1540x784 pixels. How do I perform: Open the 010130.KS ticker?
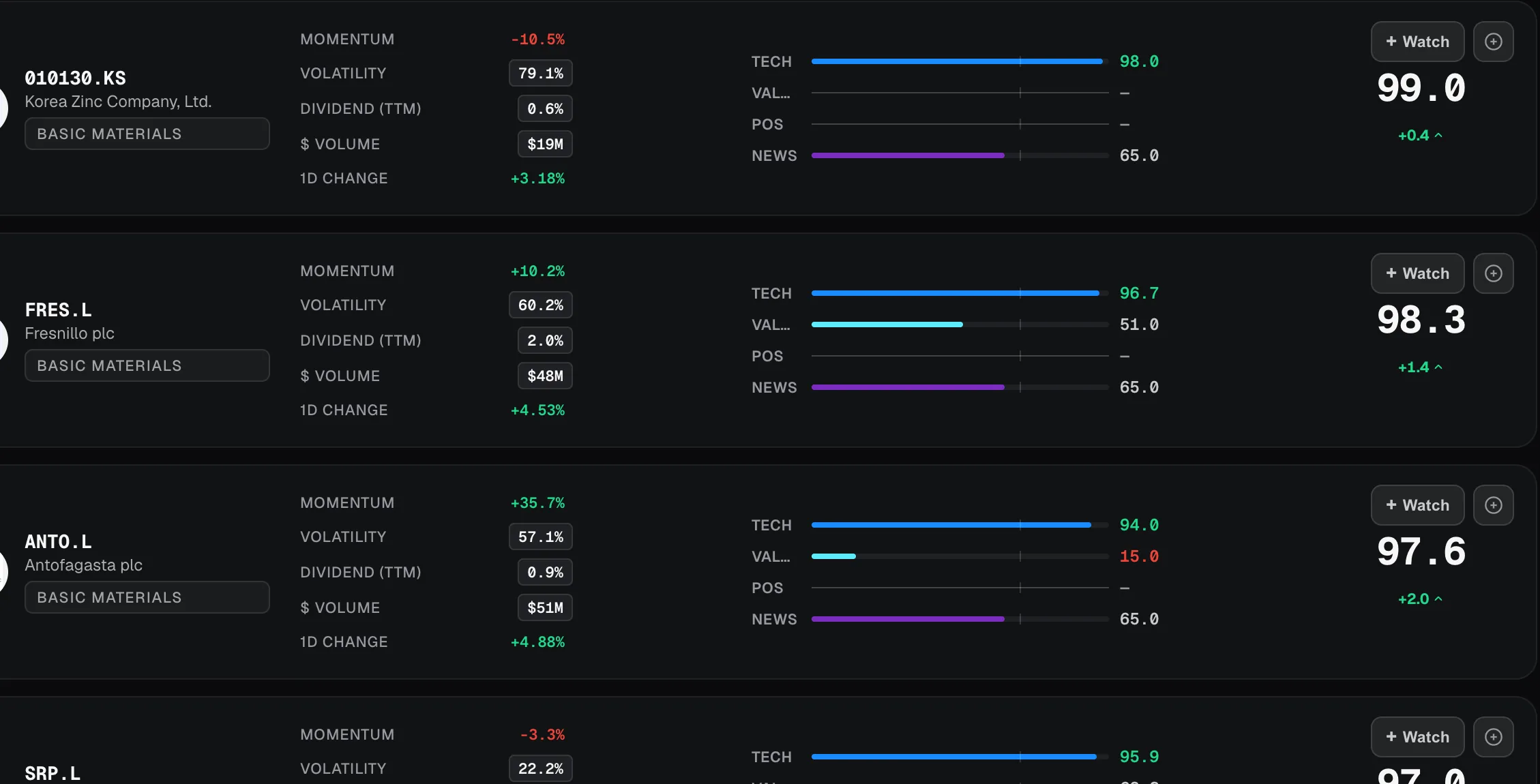[75, 78]
